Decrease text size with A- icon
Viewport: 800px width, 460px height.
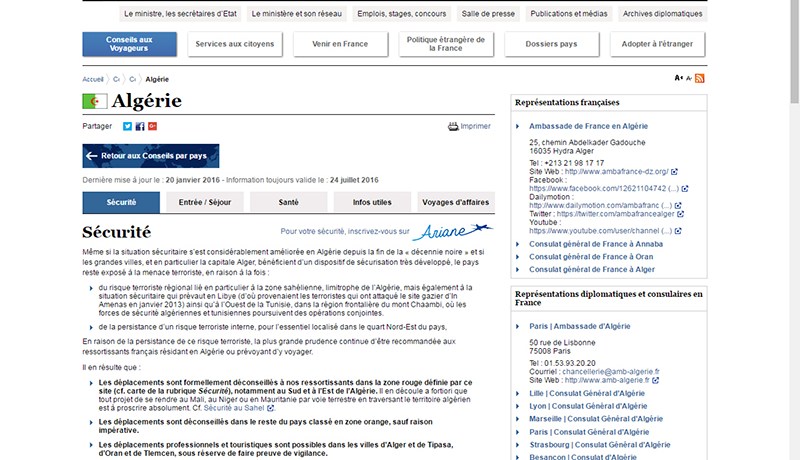pos(689,79)
